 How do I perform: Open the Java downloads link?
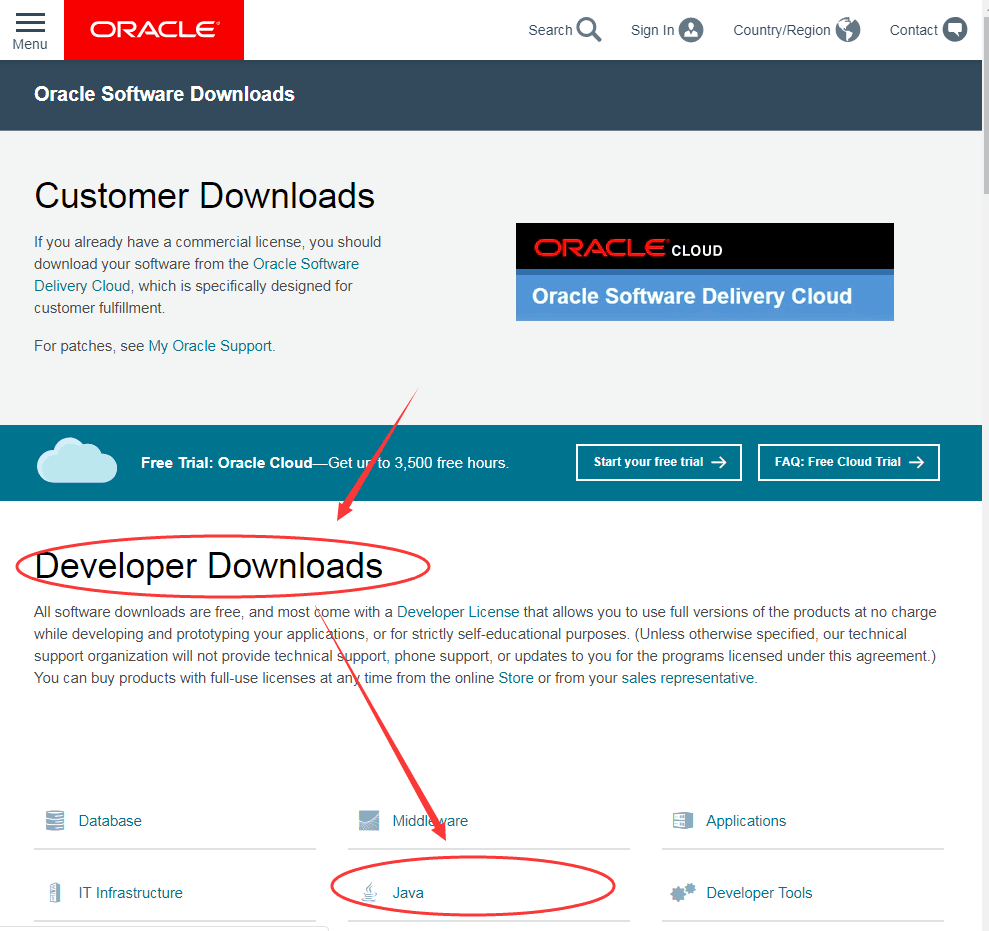(408, 893)
